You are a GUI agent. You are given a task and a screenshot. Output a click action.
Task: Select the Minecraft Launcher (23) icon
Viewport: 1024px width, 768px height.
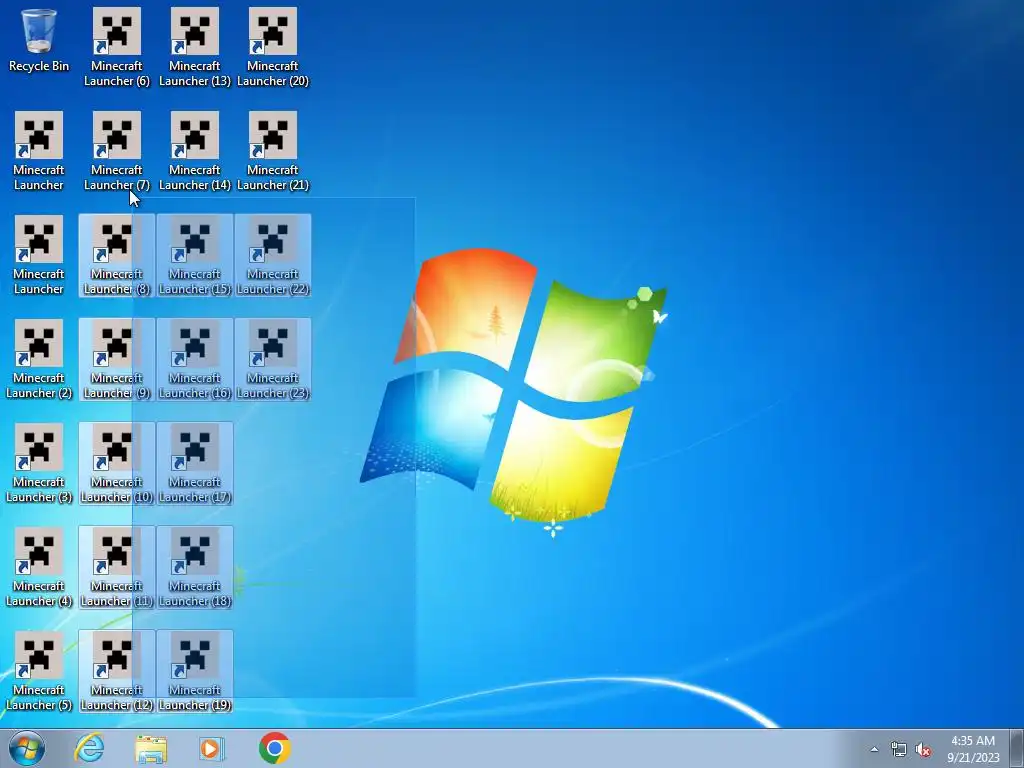point(273,360)
